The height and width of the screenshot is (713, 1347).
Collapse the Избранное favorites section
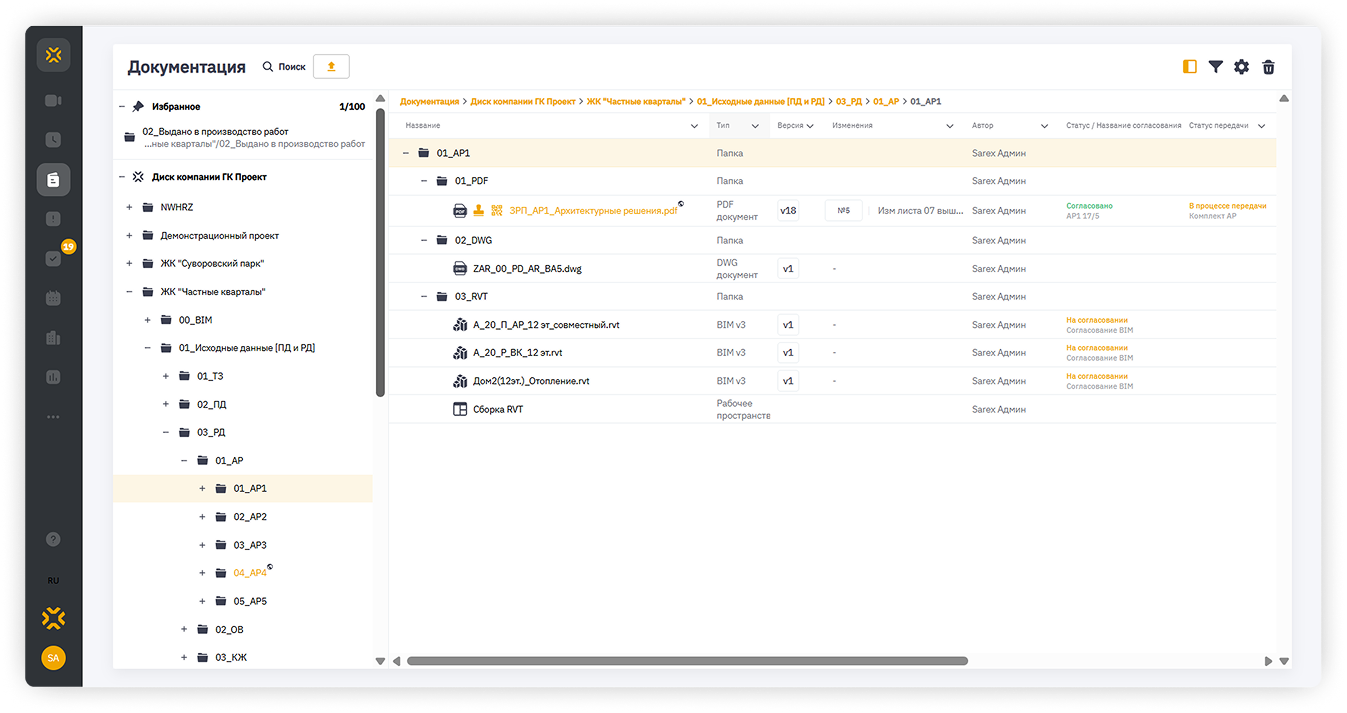(x=122, y=107)
